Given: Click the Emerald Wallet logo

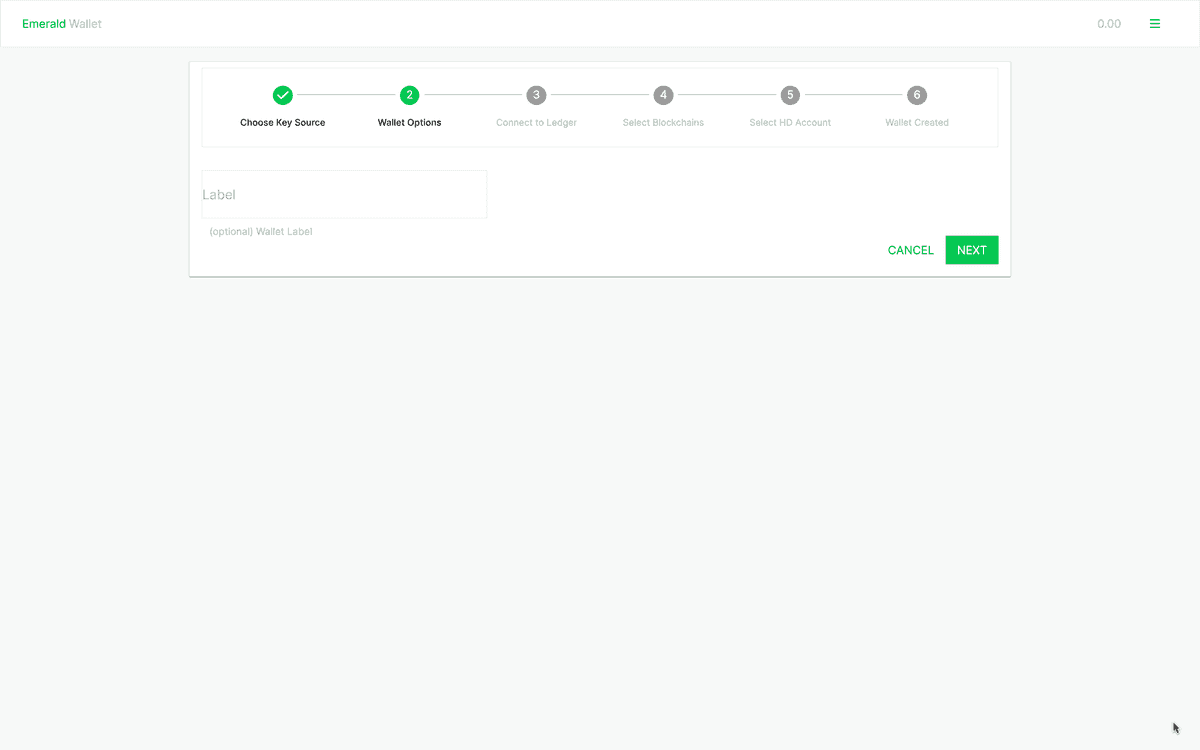Looking at the screenshot, I should pos(62,24).
